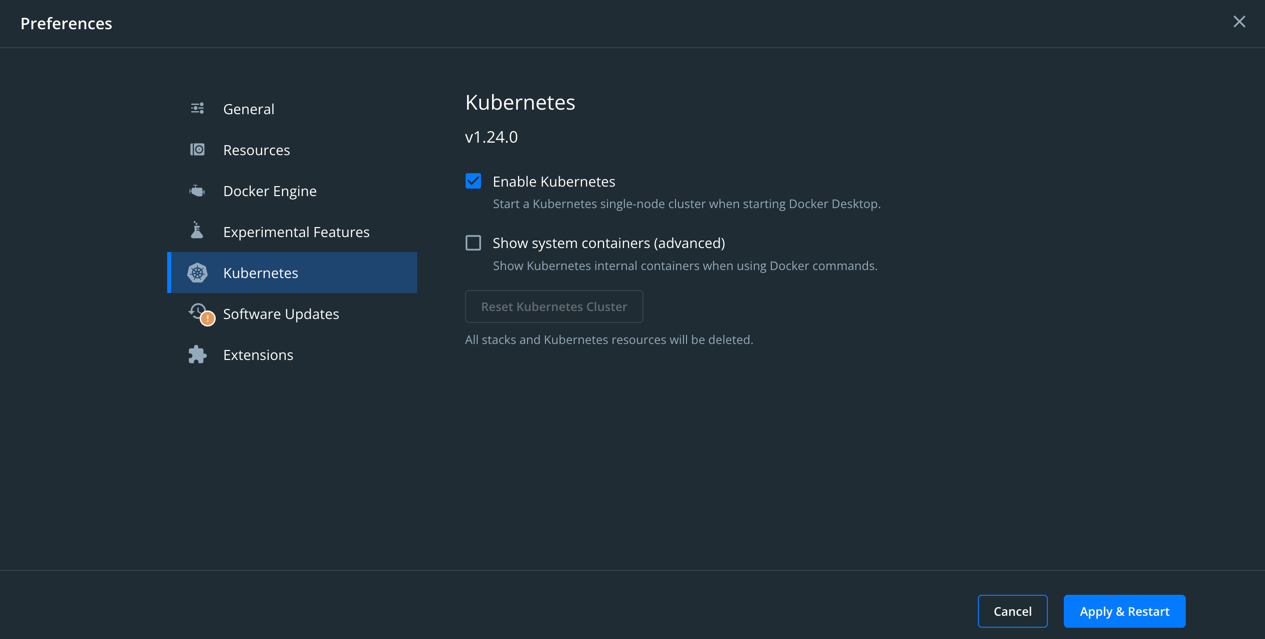Click the Preferences window title
This screenshot has height=639, width=1265.
point(66,23)
